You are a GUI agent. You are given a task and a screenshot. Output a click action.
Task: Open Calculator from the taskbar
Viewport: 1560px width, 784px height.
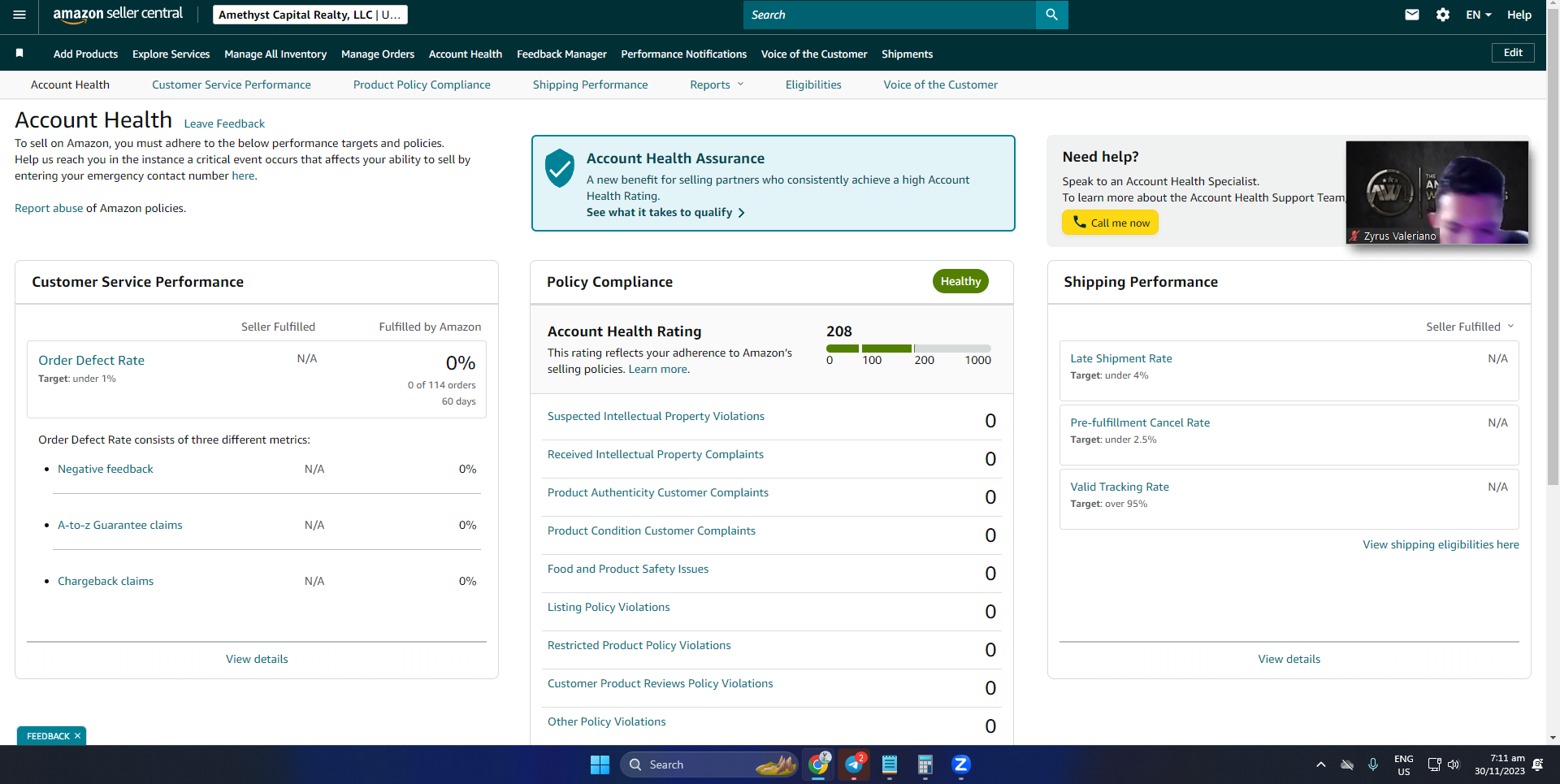click(x=925, y=765)
